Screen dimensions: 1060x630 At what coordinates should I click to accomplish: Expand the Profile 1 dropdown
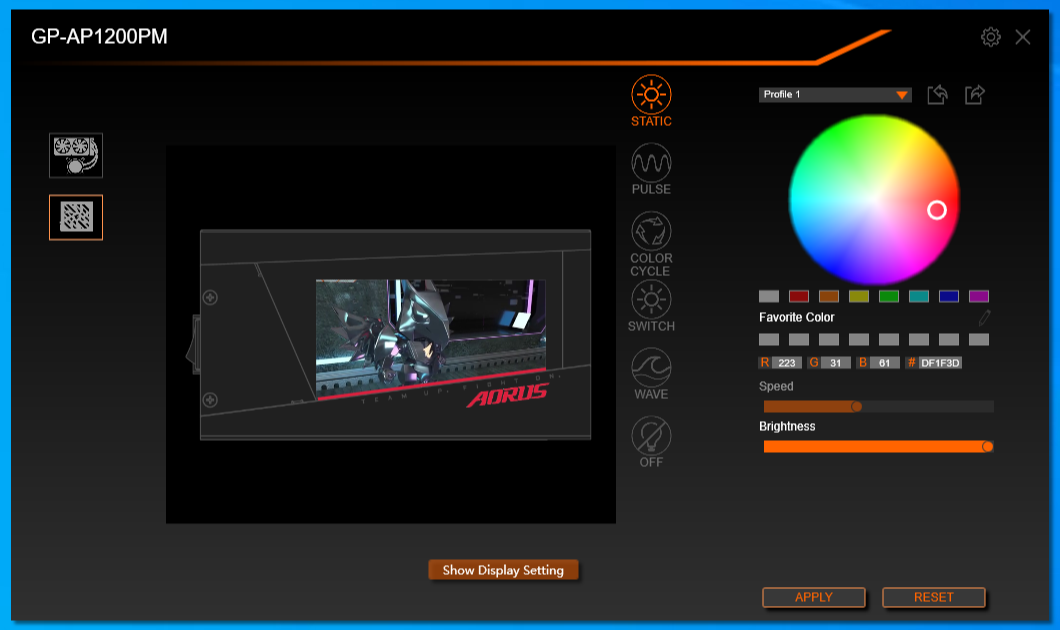tap(835, 95)
